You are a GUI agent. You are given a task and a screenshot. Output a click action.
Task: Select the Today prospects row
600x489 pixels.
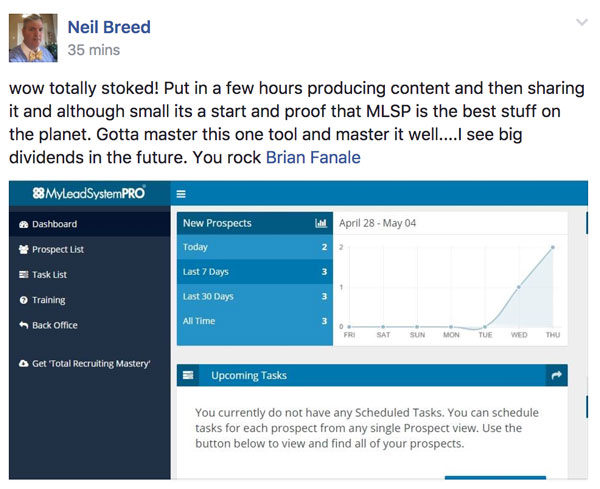[255, 247]
